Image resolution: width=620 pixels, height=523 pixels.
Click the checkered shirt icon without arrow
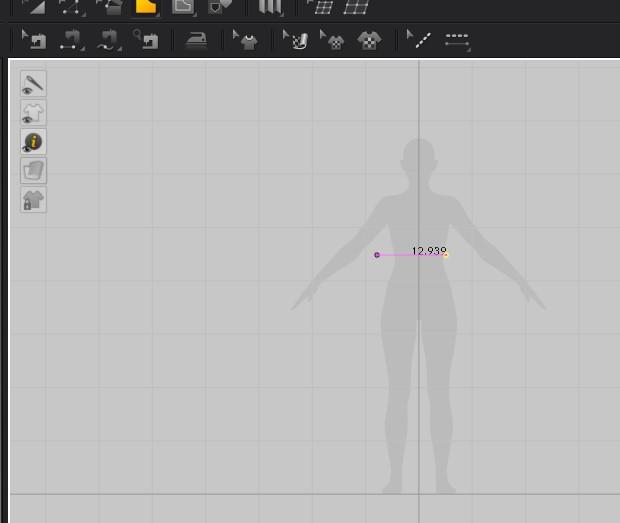click(x=369, y=40)
